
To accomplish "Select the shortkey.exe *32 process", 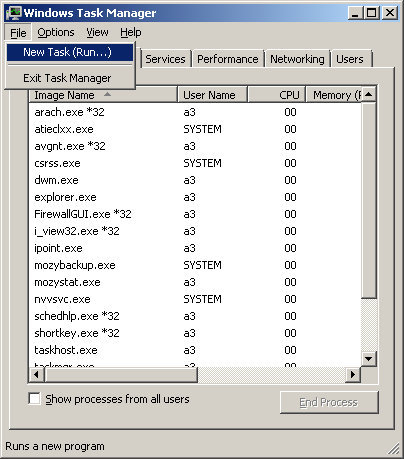I will coord(195,333).
